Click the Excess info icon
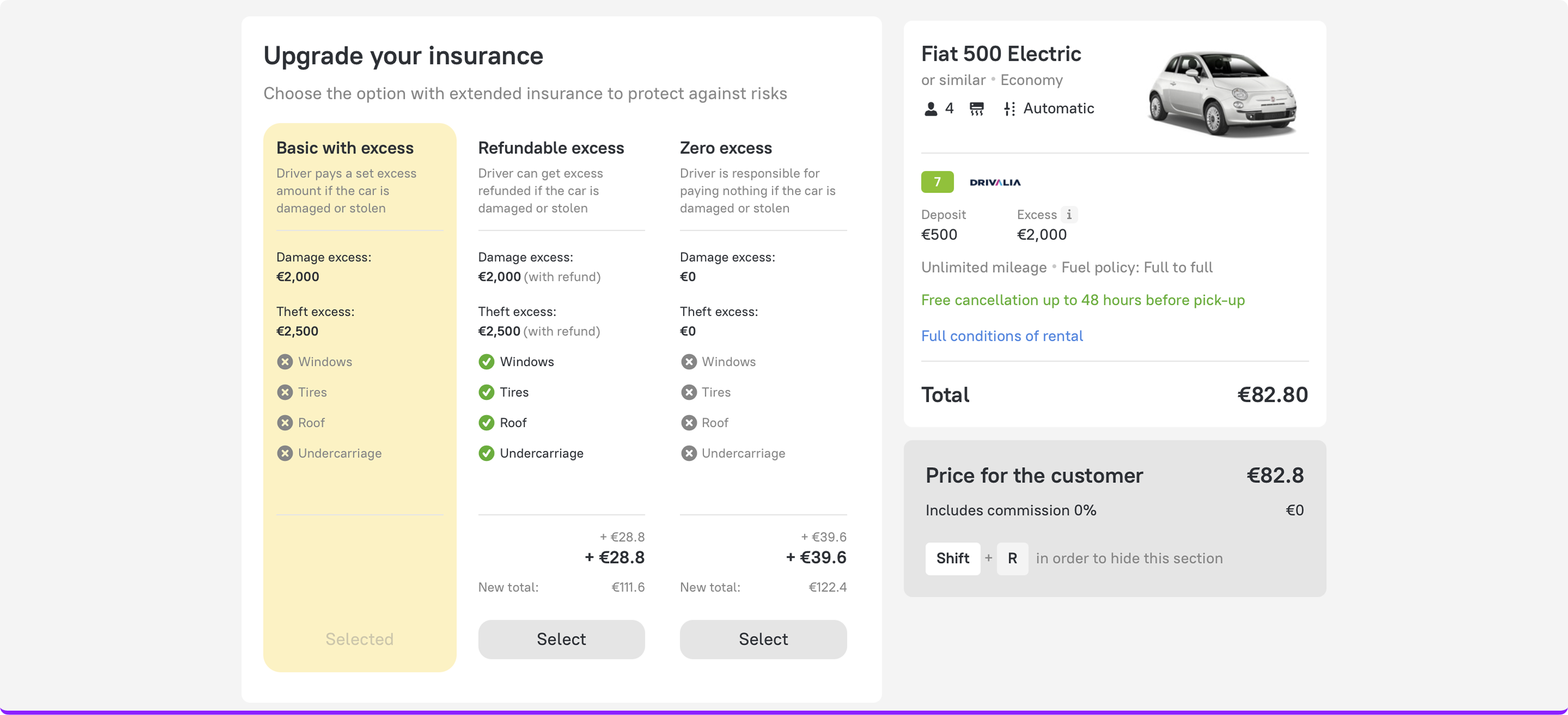The height and width of the screenshot is (715, 1568). [1069, 215]
